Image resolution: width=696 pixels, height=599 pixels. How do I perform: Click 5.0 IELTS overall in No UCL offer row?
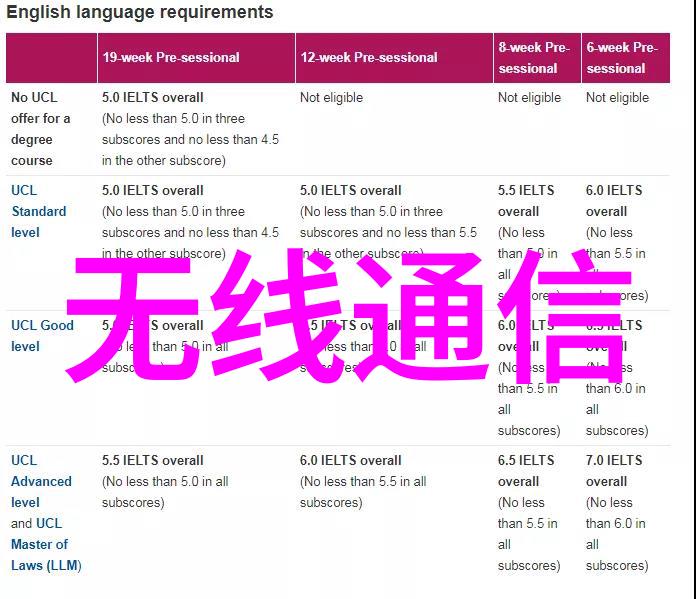click(x=152, y=98)
